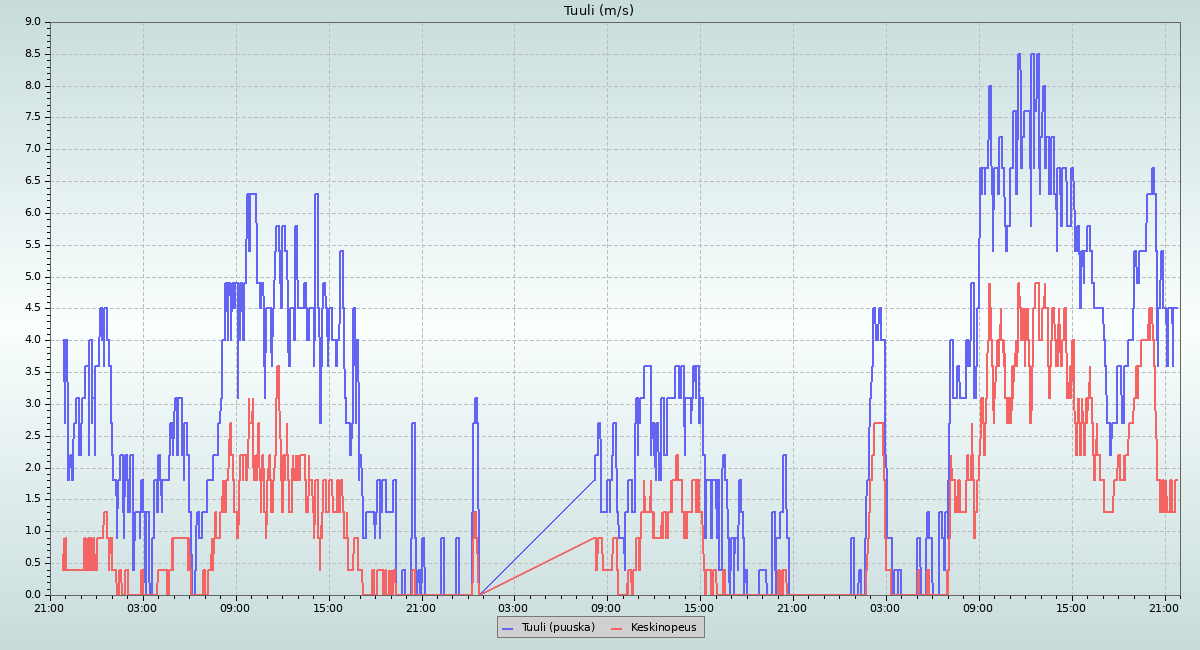Select the 4.5 y-axis tick label
The height and width of the screenshot is (650, 1200).
click(32, 308)
